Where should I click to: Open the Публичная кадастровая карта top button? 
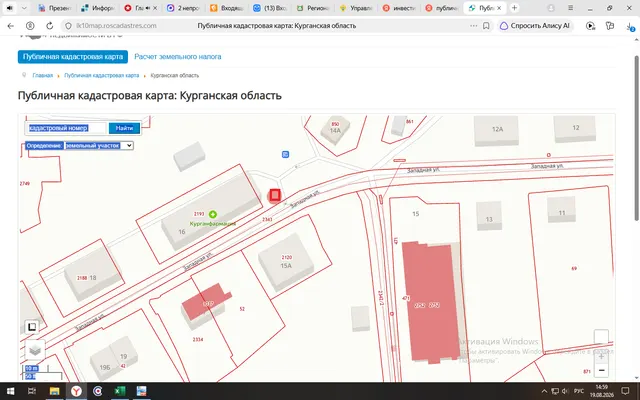[73, 57]
